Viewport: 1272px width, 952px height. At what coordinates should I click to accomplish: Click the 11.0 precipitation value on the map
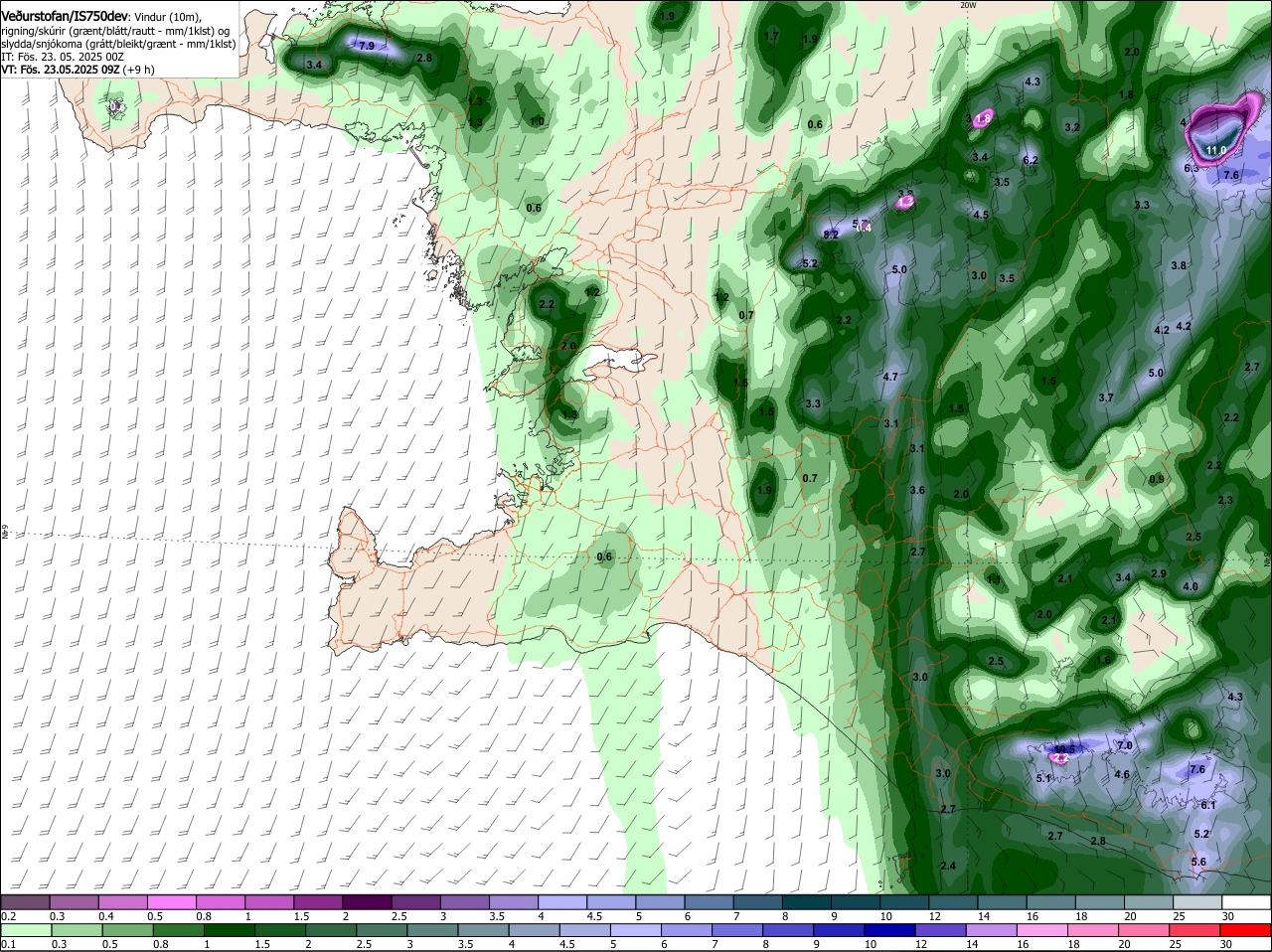pyautogui.click(x=1216, y=150)
